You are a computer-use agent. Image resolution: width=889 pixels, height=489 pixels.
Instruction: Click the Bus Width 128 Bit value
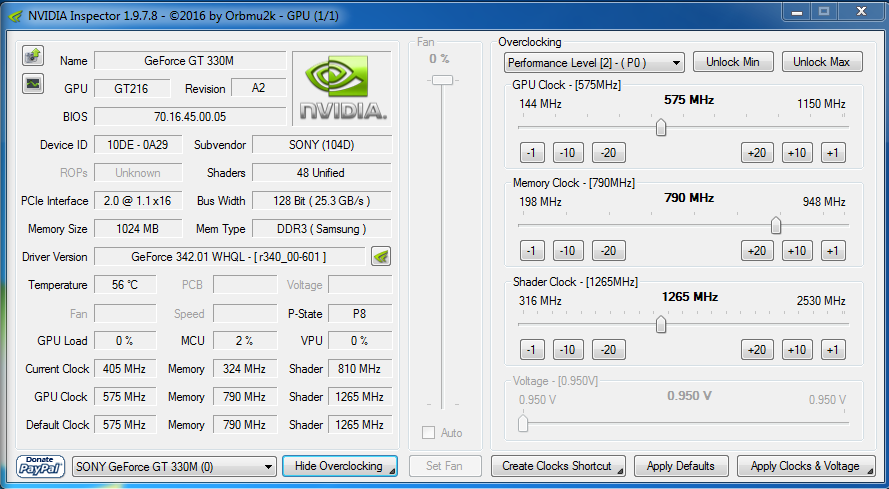tap(321, 201)
